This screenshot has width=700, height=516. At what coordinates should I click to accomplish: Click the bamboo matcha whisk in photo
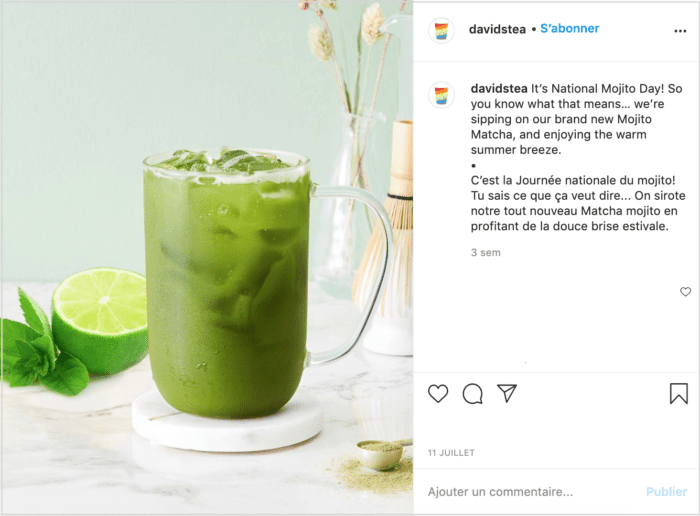(388, 221)
